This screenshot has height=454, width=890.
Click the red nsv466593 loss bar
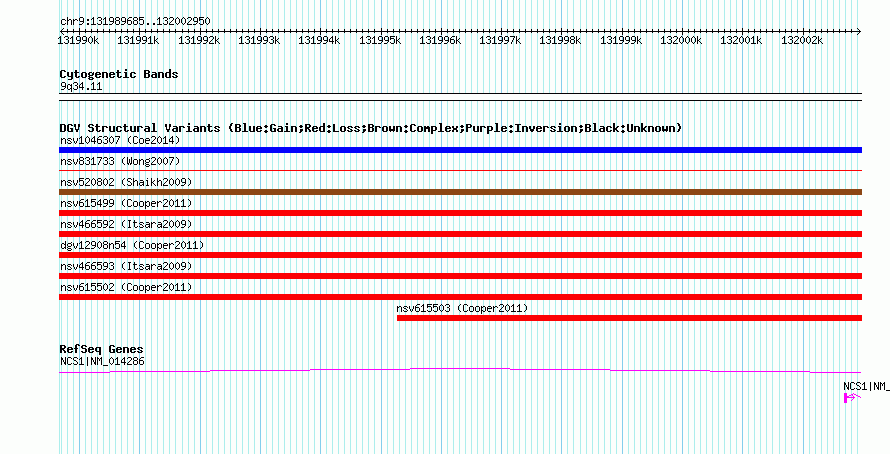tap(460, 276)
